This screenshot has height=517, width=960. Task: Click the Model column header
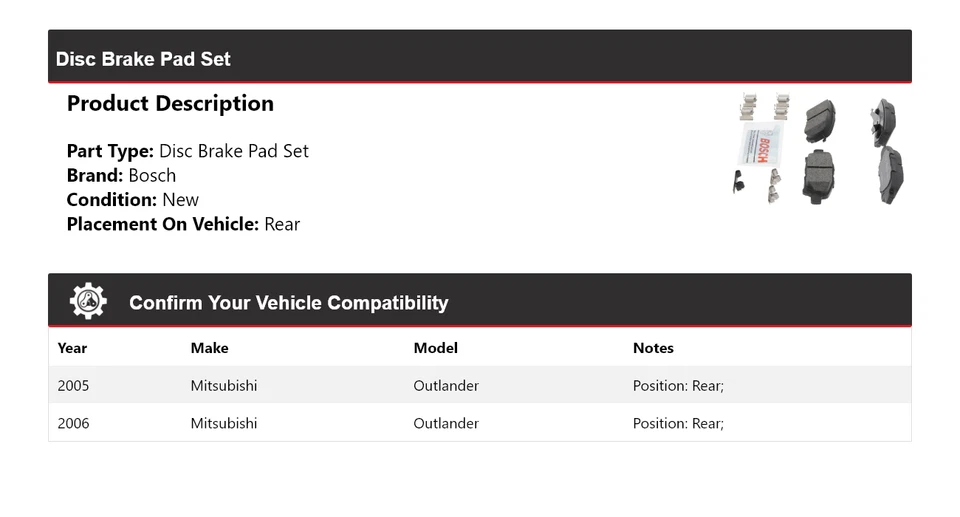pos(435,348)
